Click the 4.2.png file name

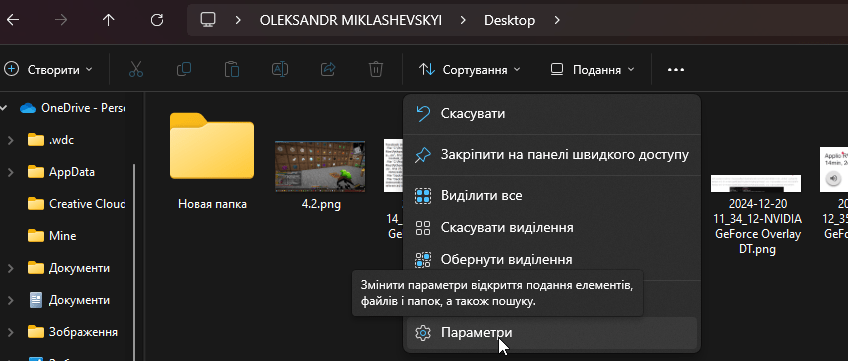tap(321, 205)
